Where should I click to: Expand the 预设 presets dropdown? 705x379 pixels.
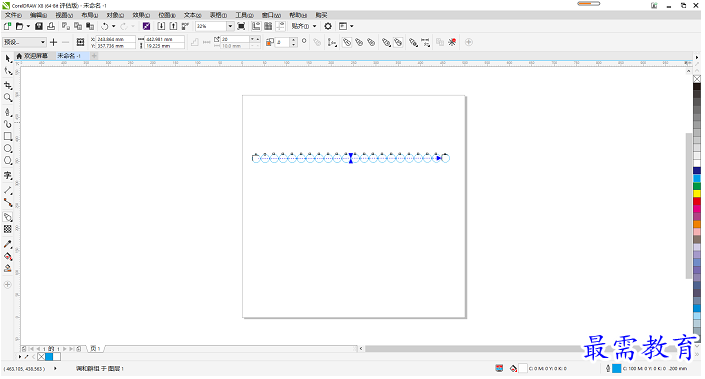pyautogui.click(x=43, y=42)
